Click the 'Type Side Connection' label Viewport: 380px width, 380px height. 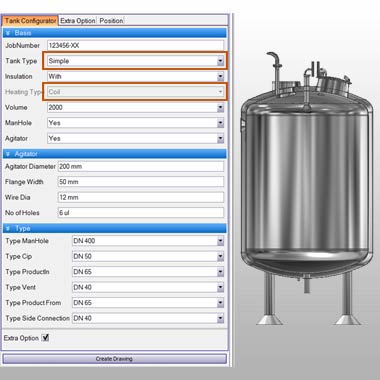tap(37, 318)
